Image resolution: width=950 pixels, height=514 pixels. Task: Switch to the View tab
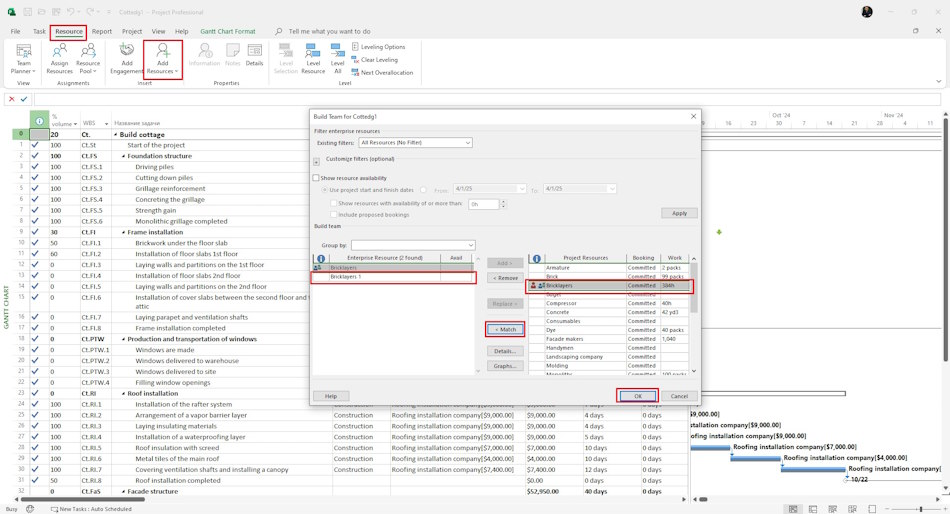[x=158, y=31]
